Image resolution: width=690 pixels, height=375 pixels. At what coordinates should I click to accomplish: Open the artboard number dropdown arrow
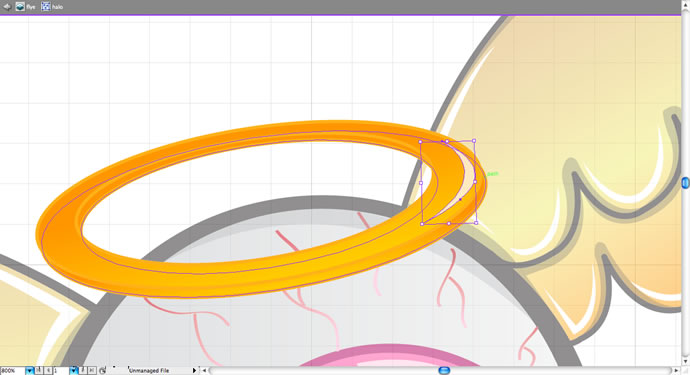pos(73,371)
